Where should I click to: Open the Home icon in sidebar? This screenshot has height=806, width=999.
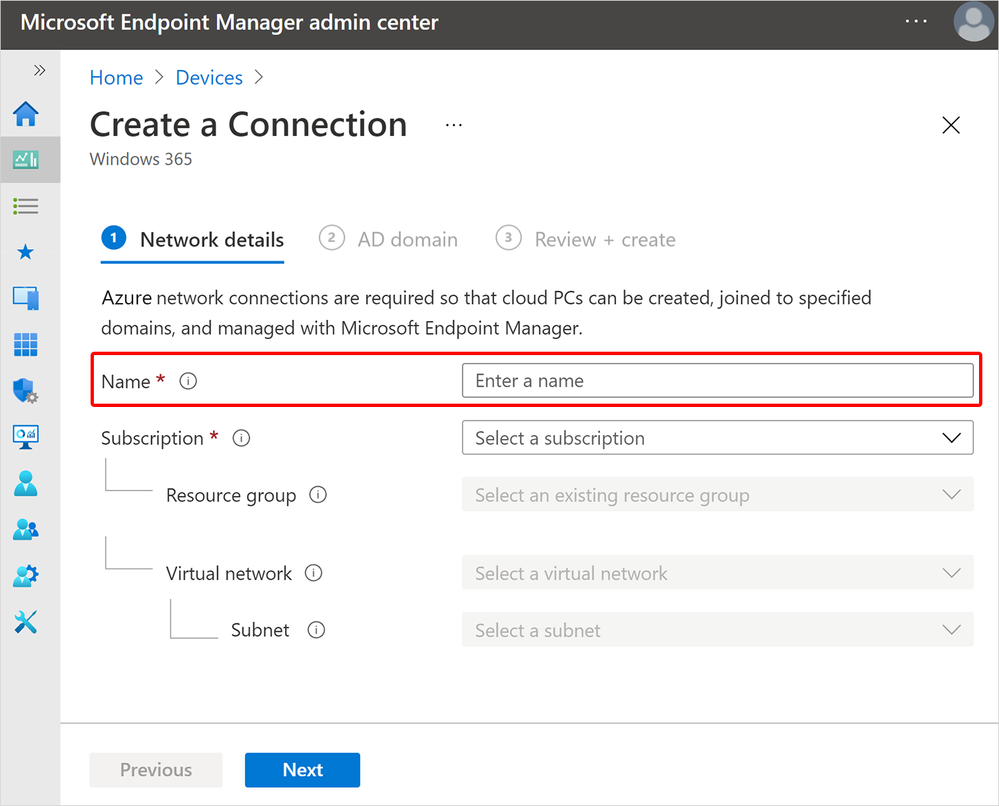[25, 114]
